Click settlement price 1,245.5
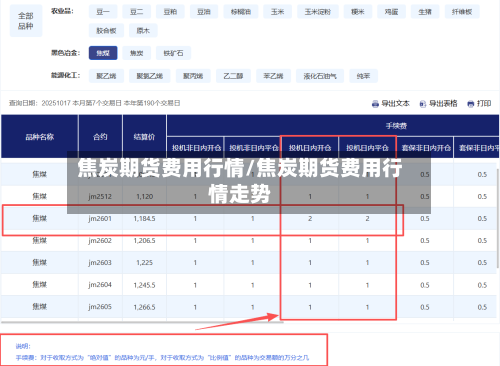 [x=144, y=285]
